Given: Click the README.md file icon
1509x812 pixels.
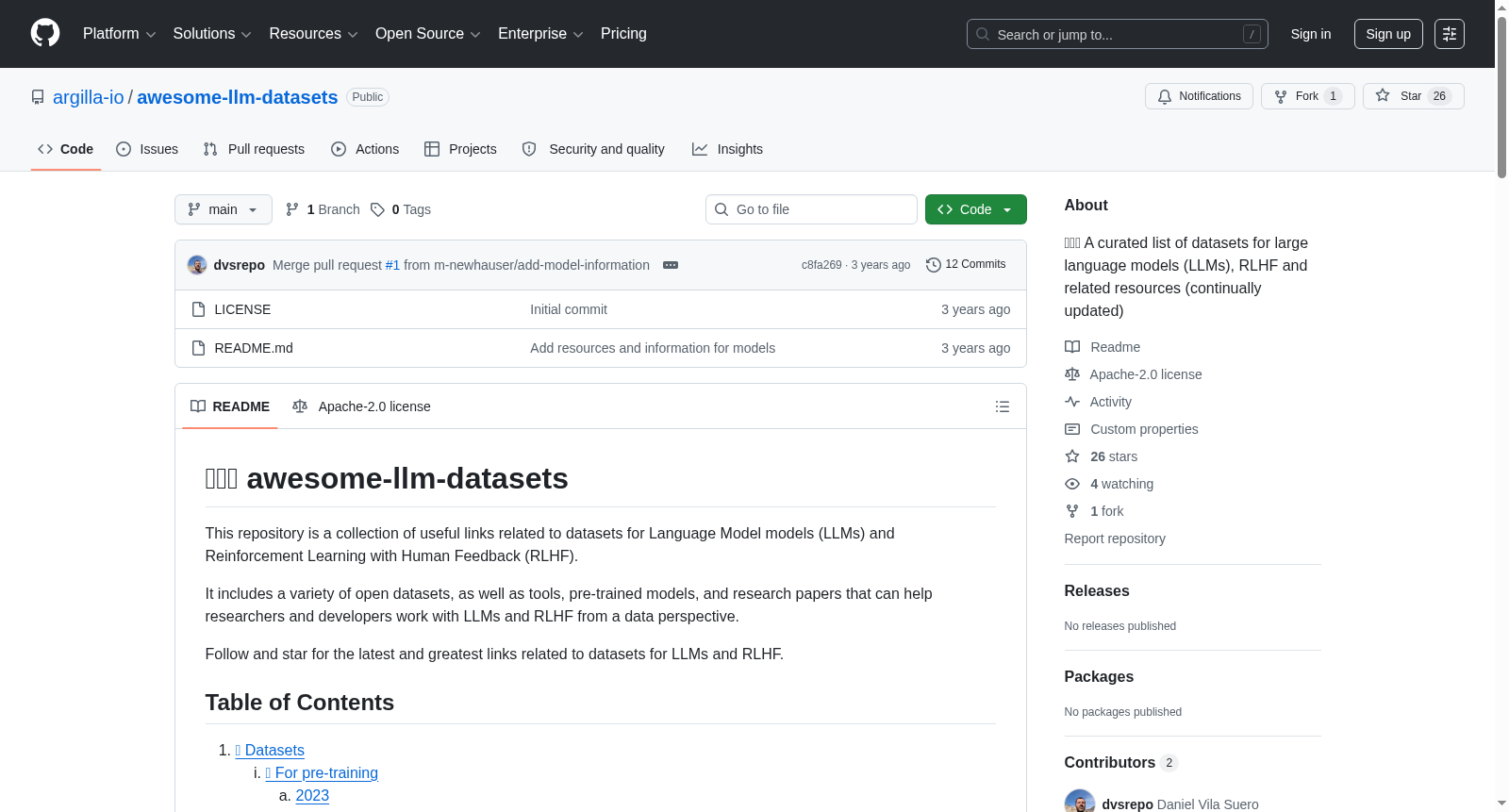Looking at the screenshot, I should coord(198,348).
